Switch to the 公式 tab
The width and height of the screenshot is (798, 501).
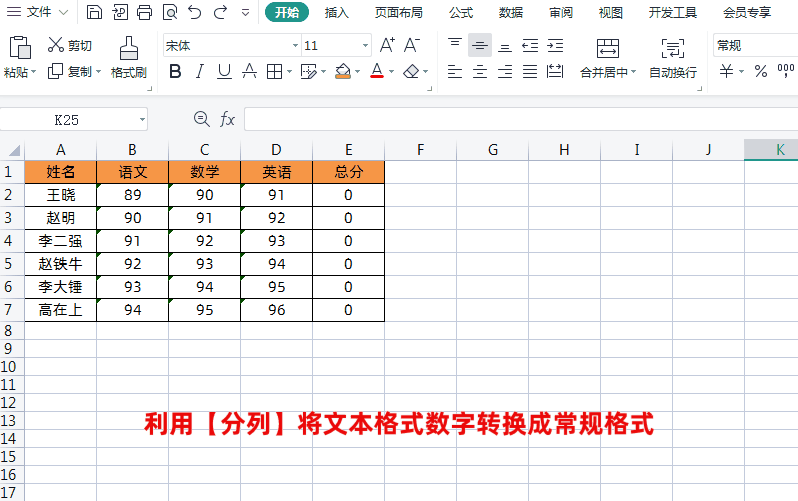pyautogui.click(x=461, y=12)
